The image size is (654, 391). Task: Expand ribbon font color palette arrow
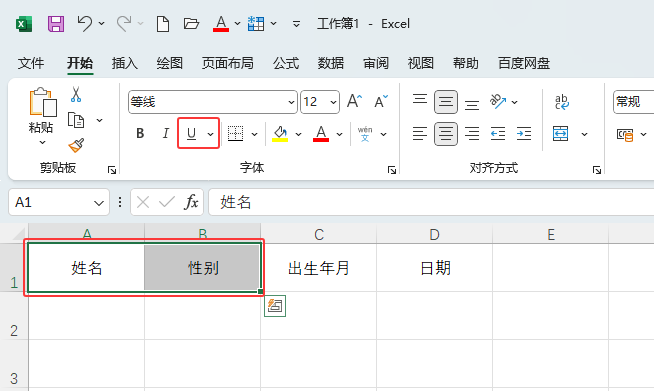340,134
